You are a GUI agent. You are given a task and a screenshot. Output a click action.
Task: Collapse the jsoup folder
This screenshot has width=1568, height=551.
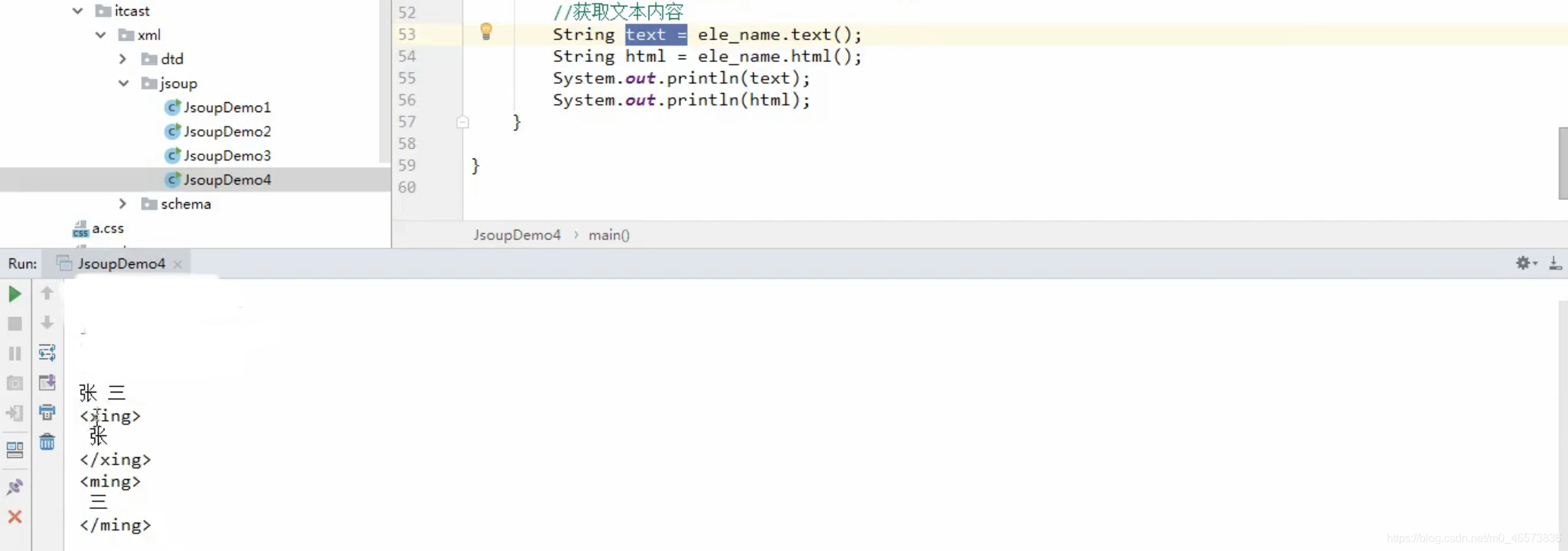pyautogui.click(x=123, y=83)
